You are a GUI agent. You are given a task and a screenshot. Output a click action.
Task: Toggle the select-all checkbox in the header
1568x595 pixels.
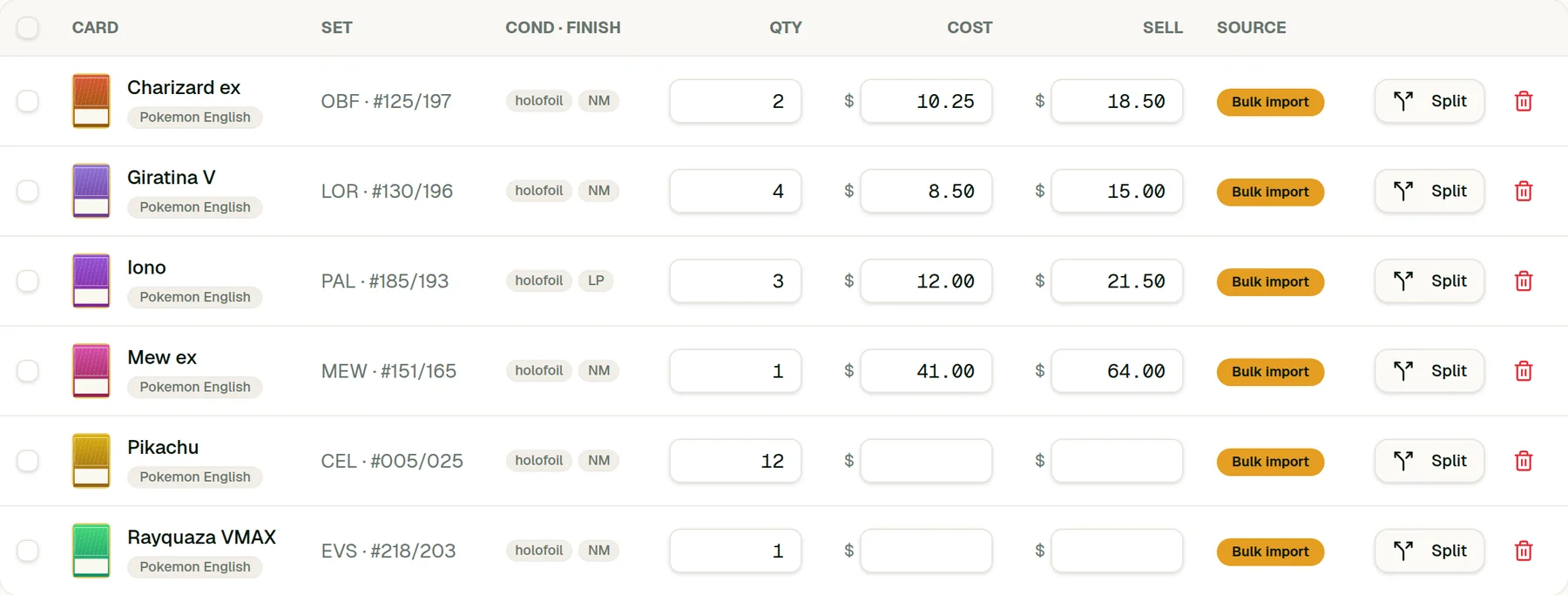pyautogui.click(x=28, y=28)
